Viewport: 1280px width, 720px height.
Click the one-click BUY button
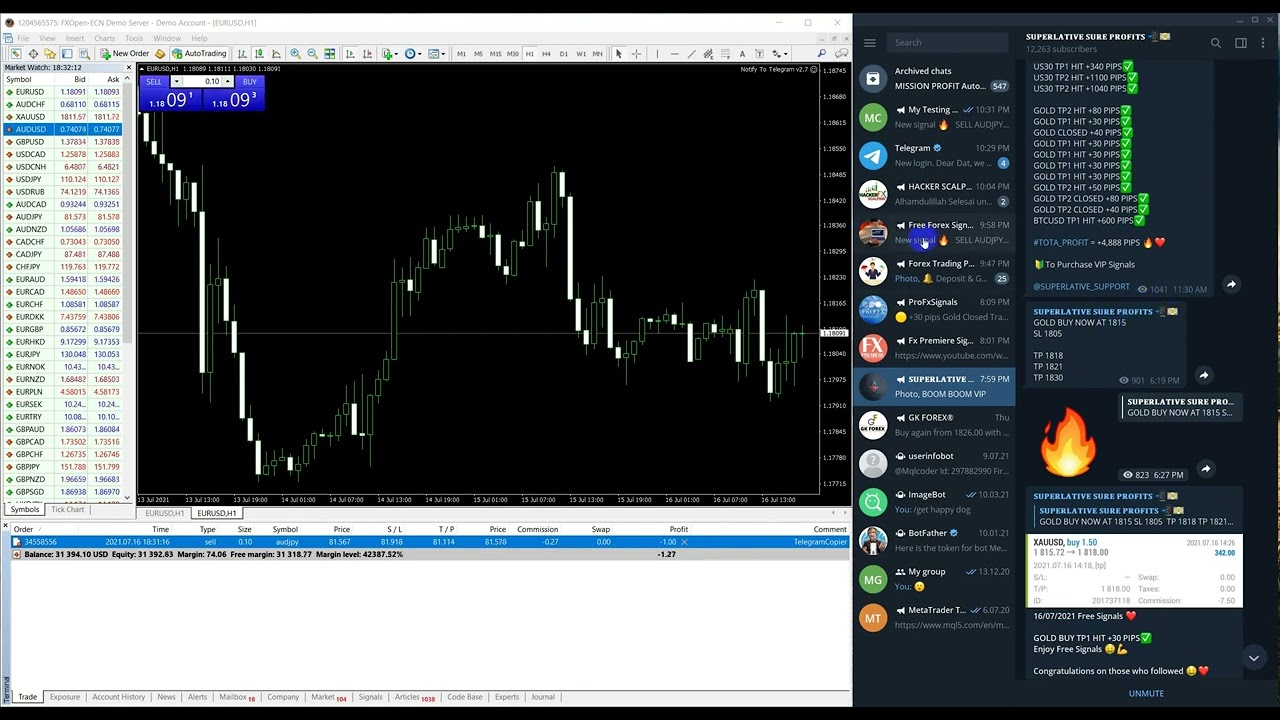coord(249,81)
